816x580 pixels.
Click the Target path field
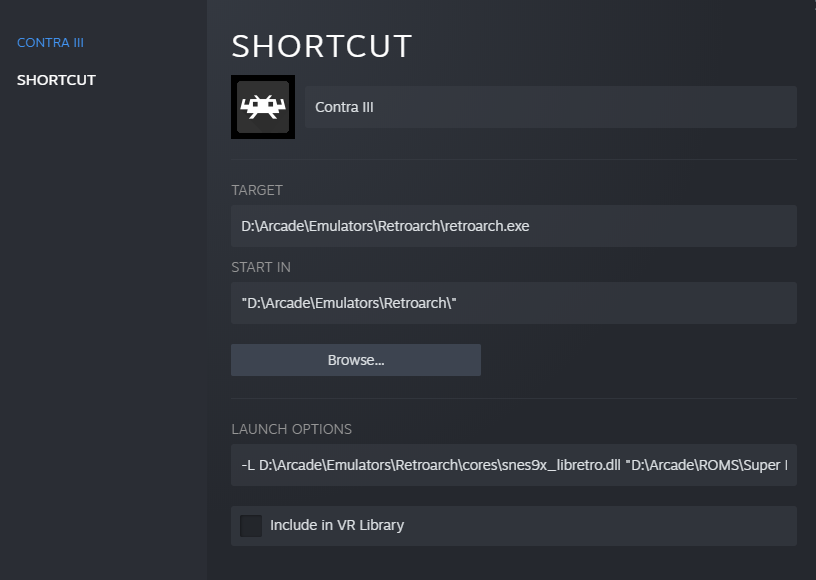514,226
